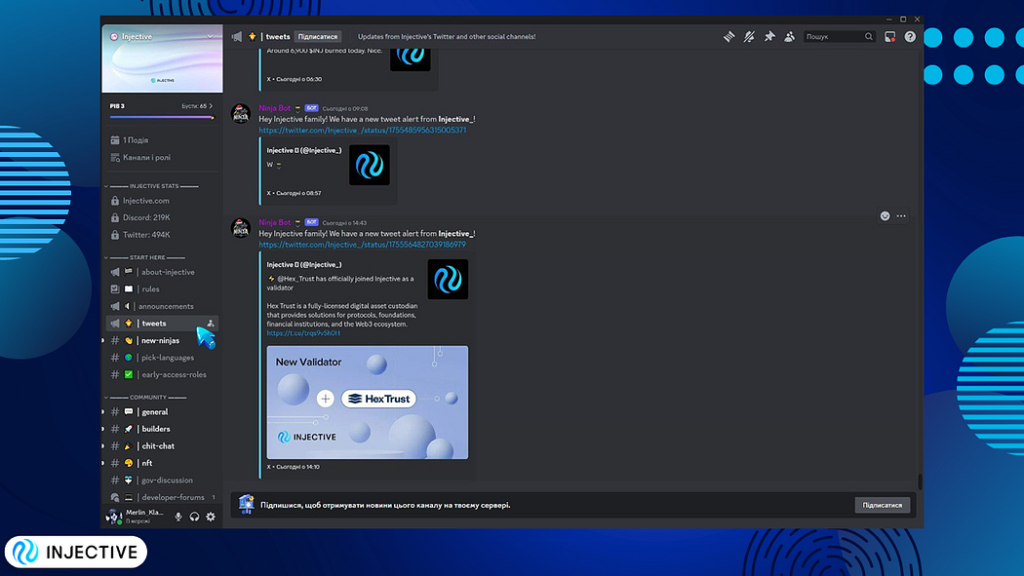Click Ninja Bot username on 09:08 message
Image resolution: width=1024 pixels, height=576 pixels.
274,108
